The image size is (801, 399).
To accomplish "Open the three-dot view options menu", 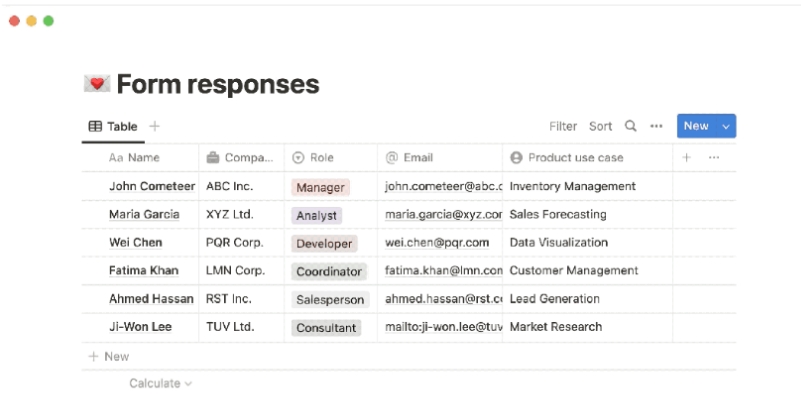I will point(656,126).
